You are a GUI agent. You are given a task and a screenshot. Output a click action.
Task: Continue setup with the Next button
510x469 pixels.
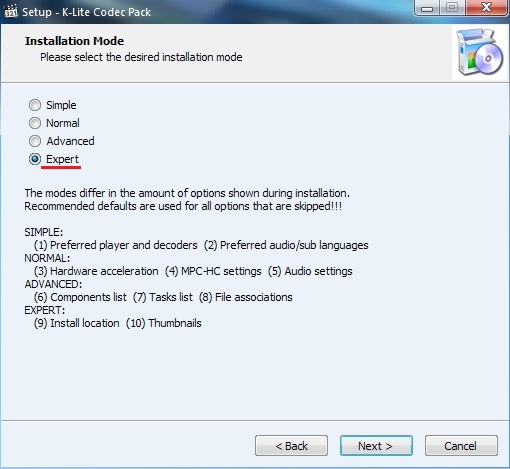coord(376,446)
